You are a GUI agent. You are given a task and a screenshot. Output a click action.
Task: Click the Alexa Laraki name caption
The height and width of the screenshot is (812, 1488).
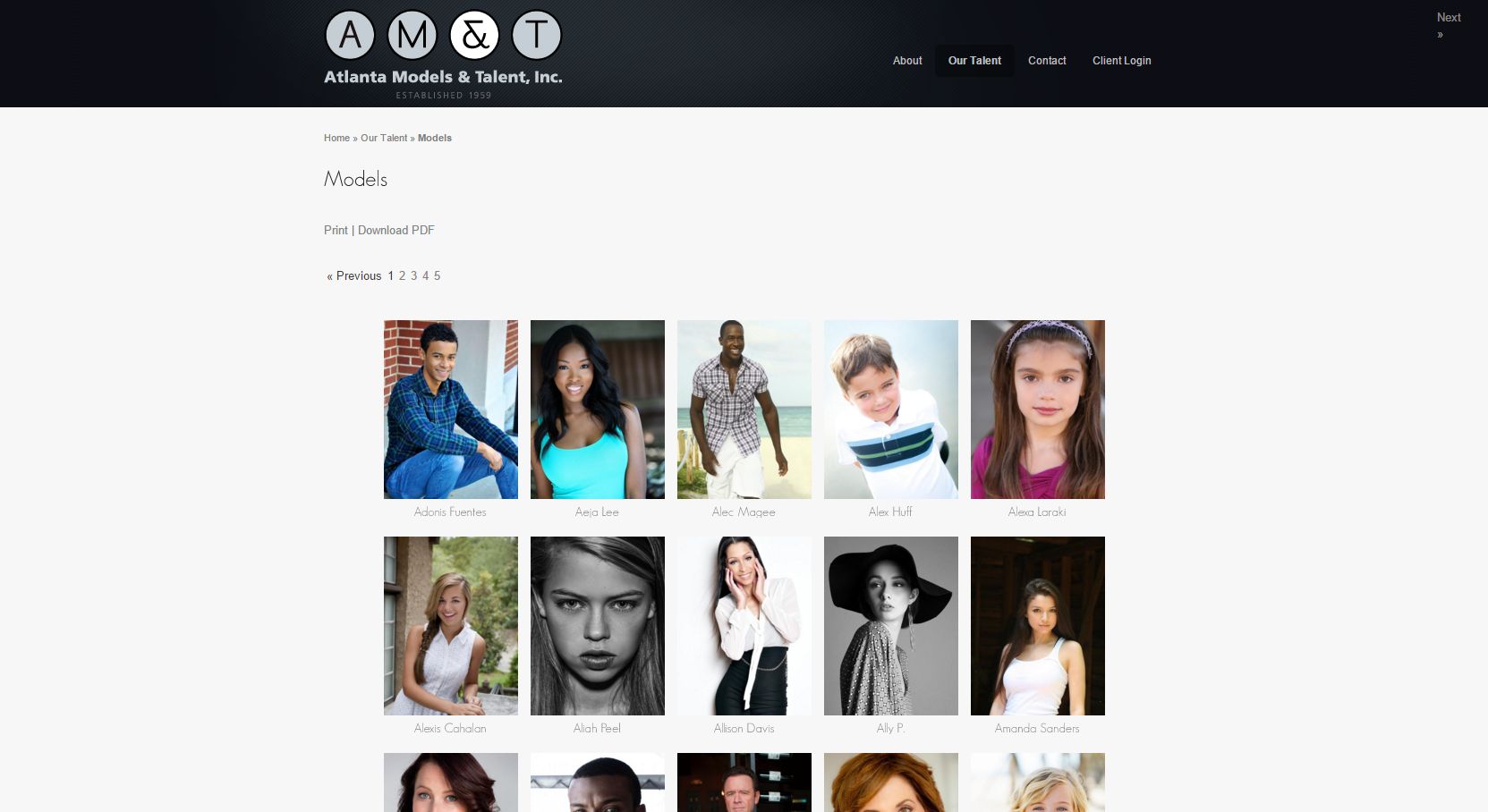[1037, 512]
